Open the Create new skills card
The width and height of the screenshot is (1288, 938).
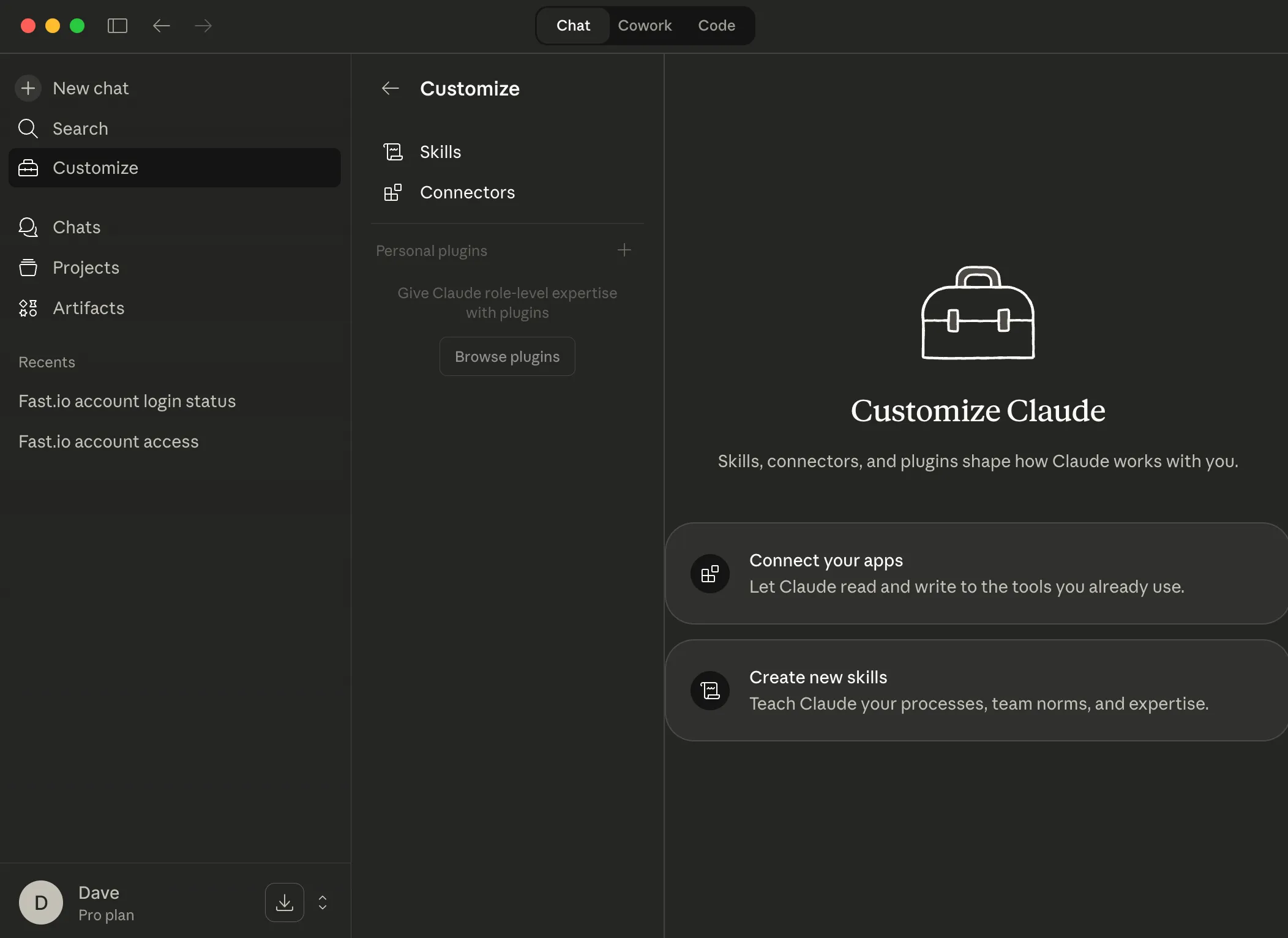976,690
